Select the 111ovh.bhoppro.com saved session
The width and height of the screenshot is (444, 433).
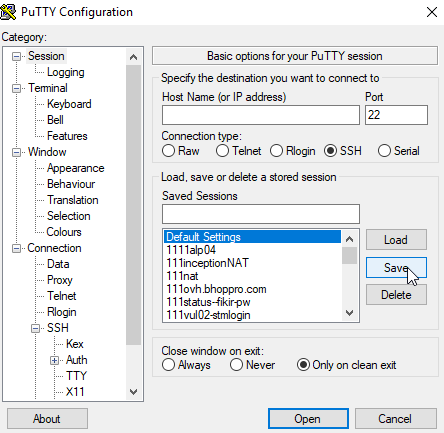tap(216, 289)
